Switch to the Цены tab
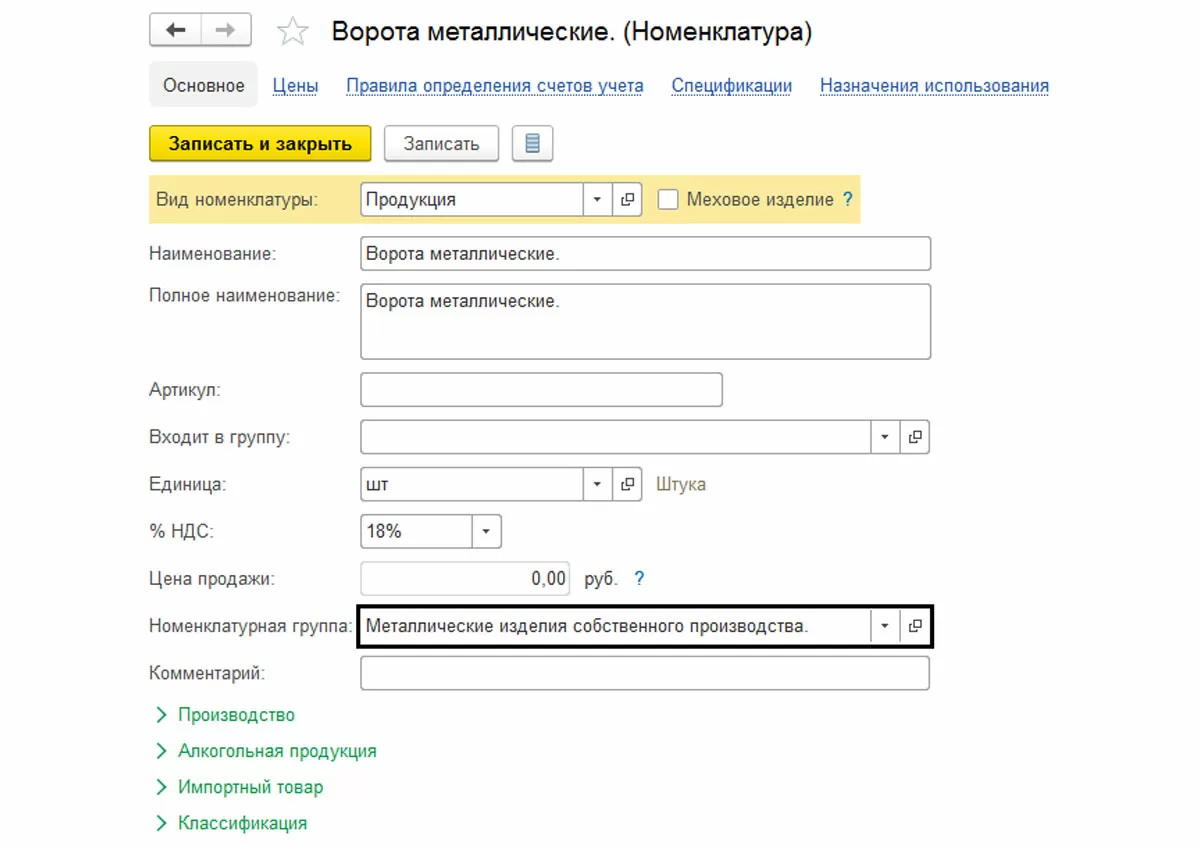Screen dimensions: 1200x846 [295, 86]
